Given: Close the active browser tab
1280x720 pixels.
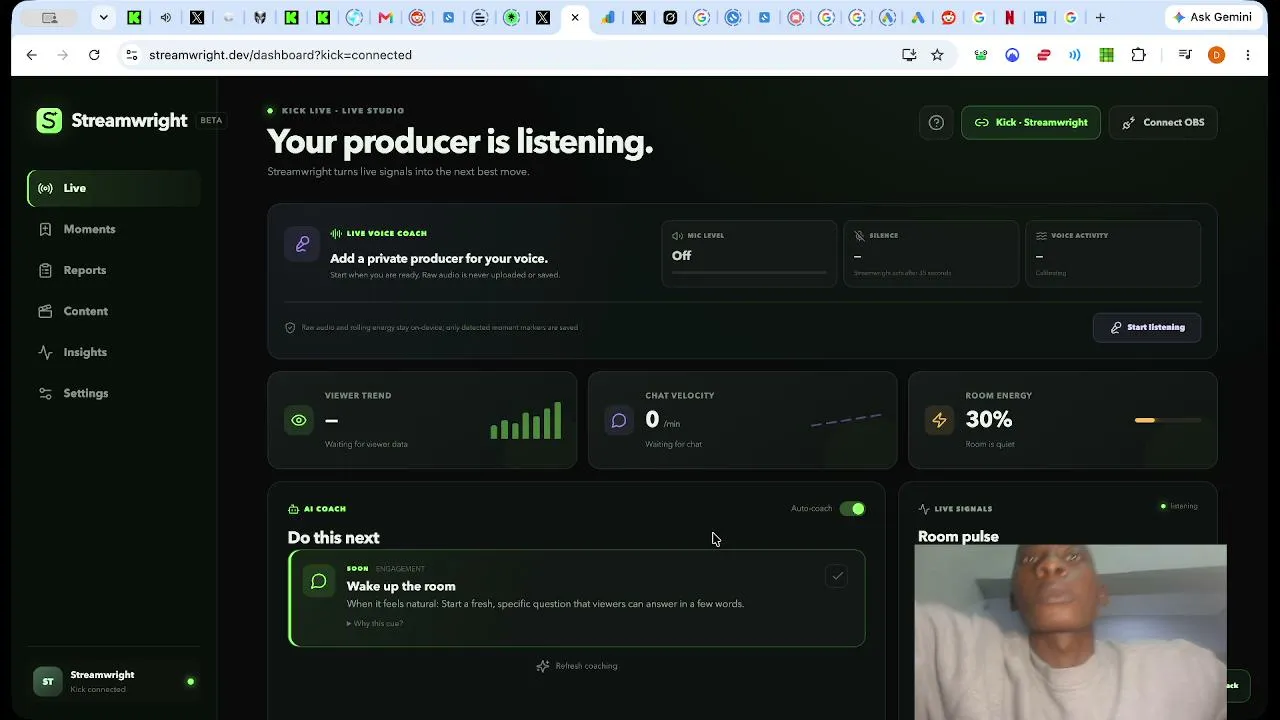Looking at the screenshot, I should [575, 17].
